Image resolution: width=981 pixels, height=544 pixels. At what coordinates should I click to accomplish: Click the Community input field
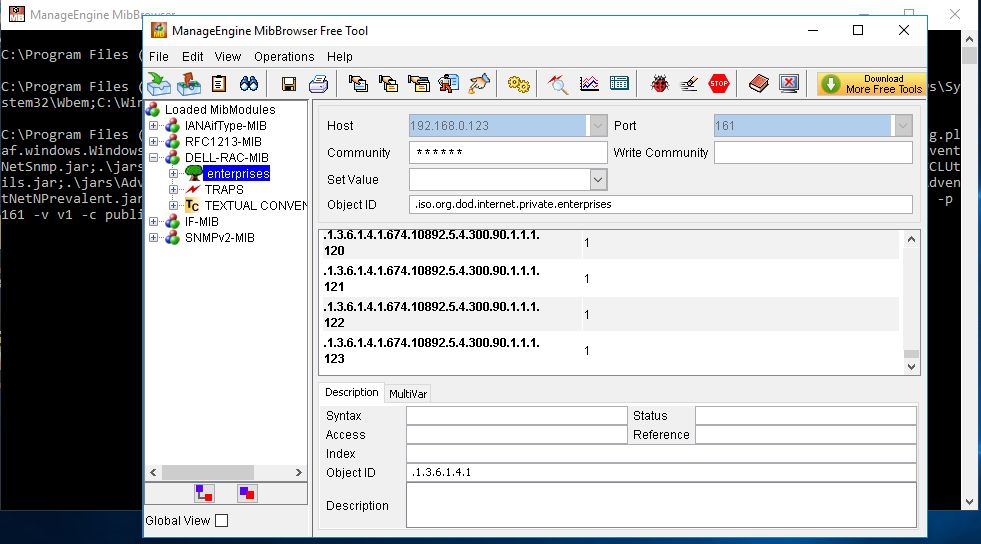508,153
